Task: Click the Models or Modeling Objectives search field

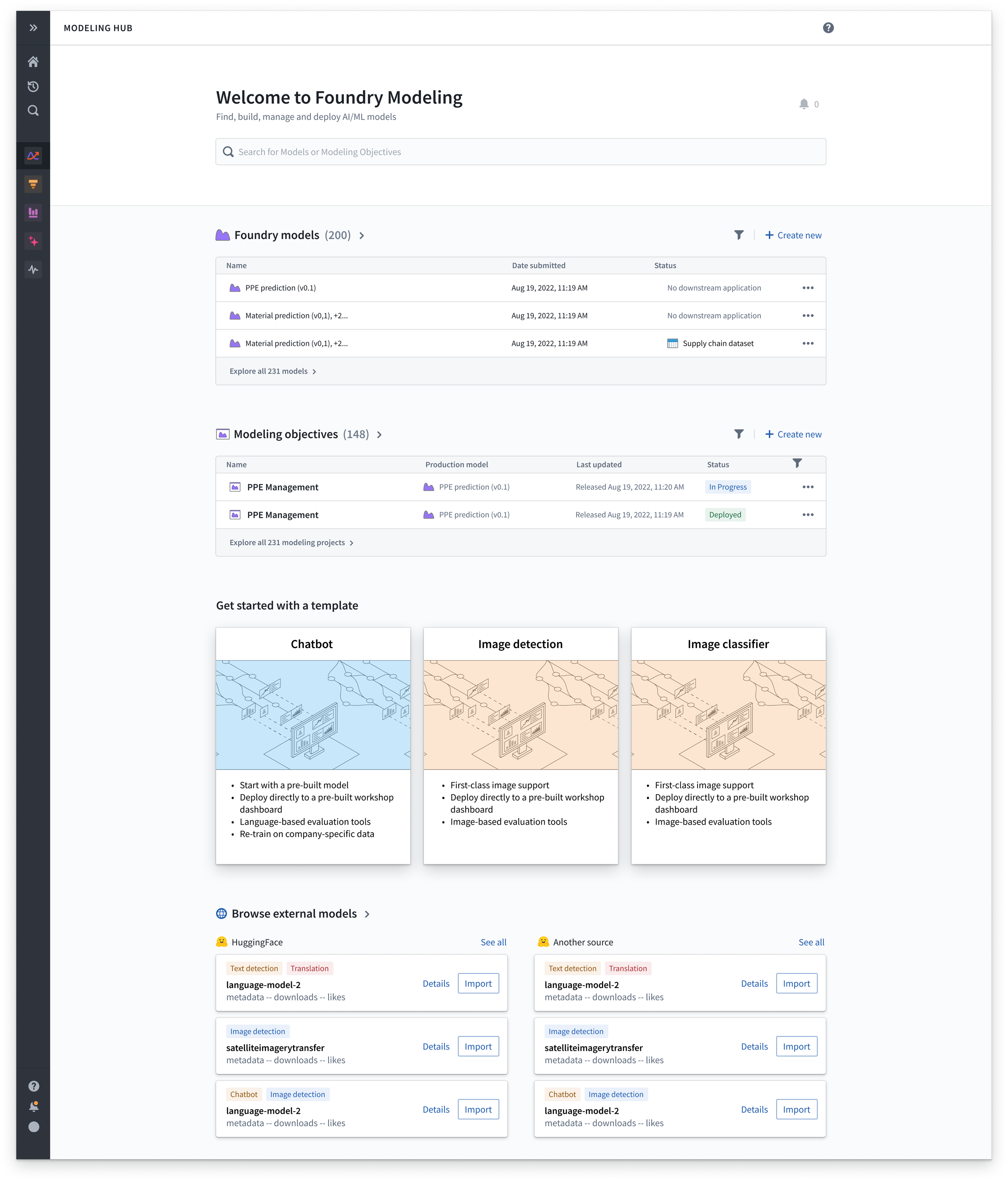Action: point(521,152)
